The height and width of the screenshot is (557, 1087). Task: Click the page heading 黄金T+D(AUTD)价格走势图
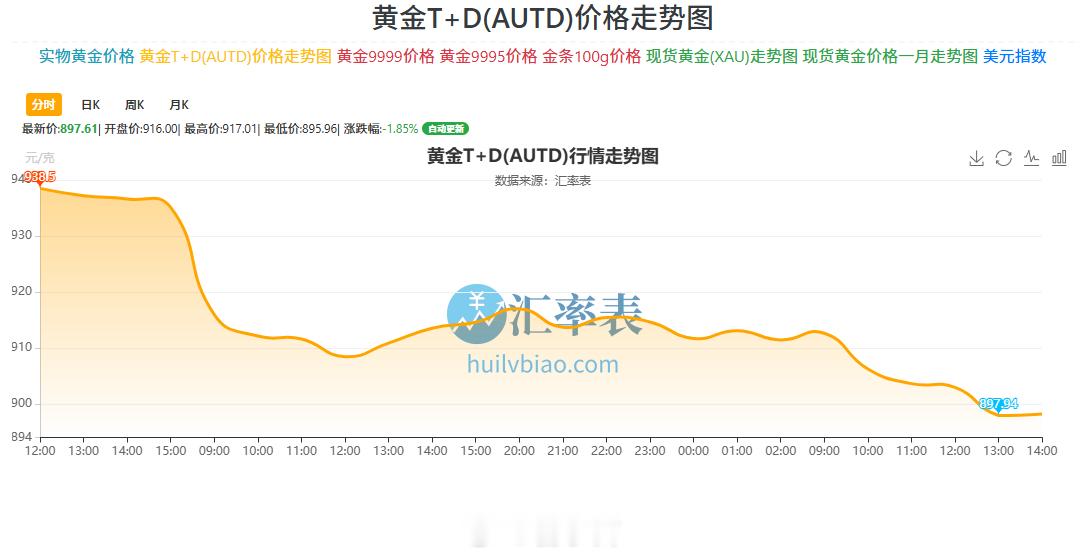coord(543,18)
